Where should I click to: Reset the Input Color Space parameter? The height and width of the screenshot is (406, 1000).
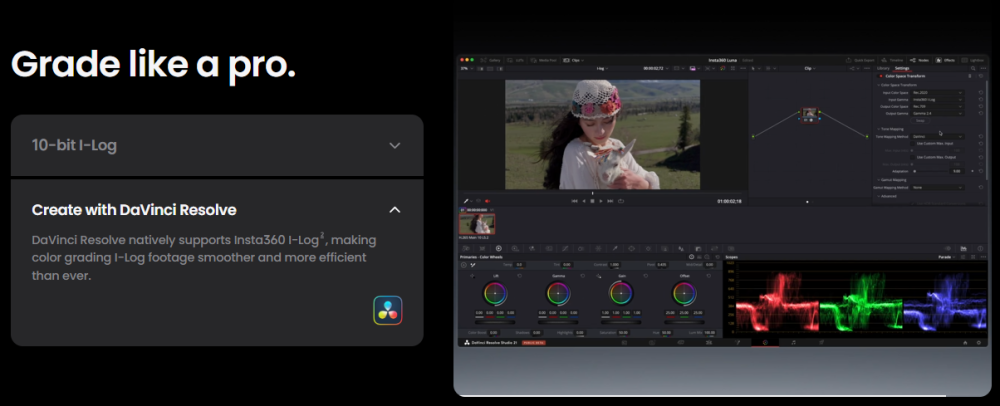pyautogui.click(x=980, y=92)
